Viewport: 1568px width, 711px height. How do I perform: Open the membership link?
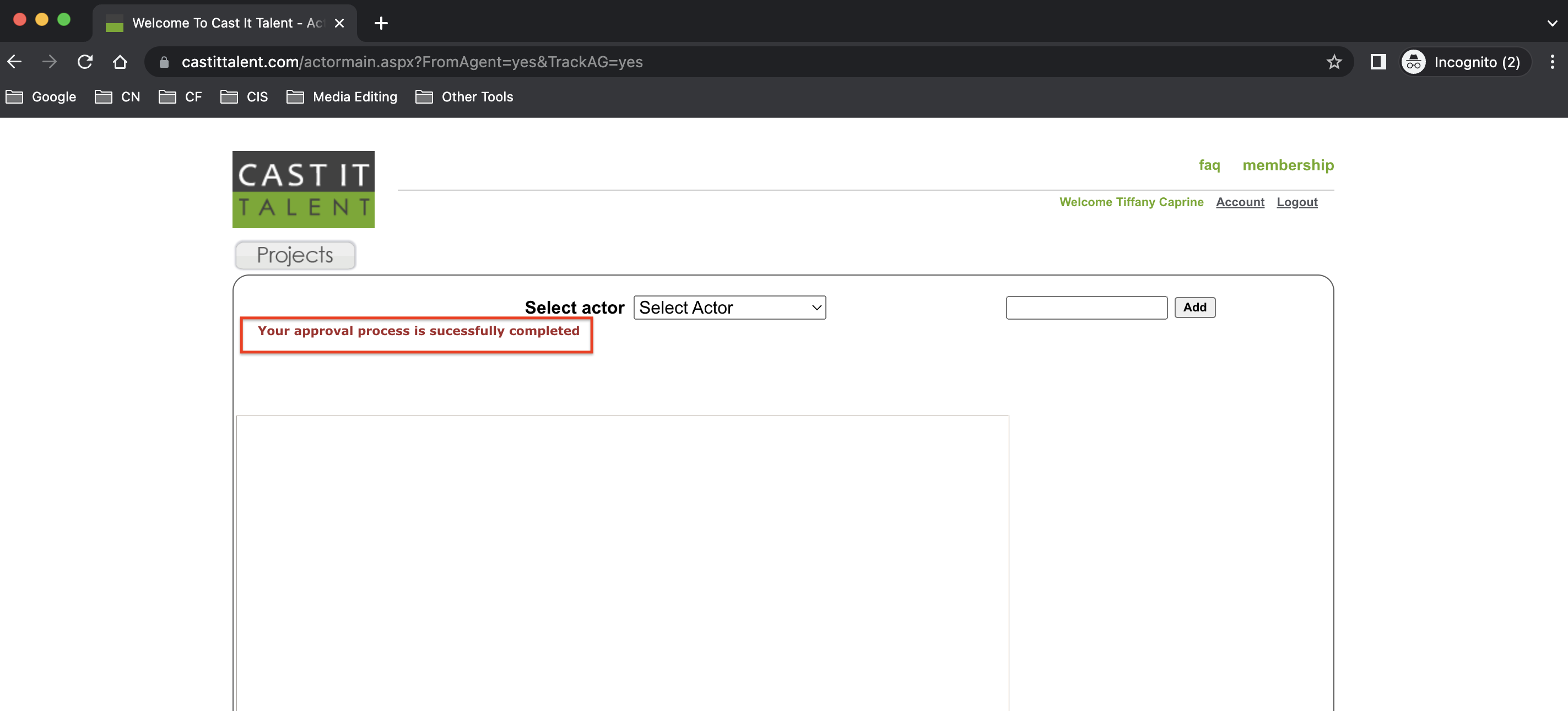[1288, 165]
